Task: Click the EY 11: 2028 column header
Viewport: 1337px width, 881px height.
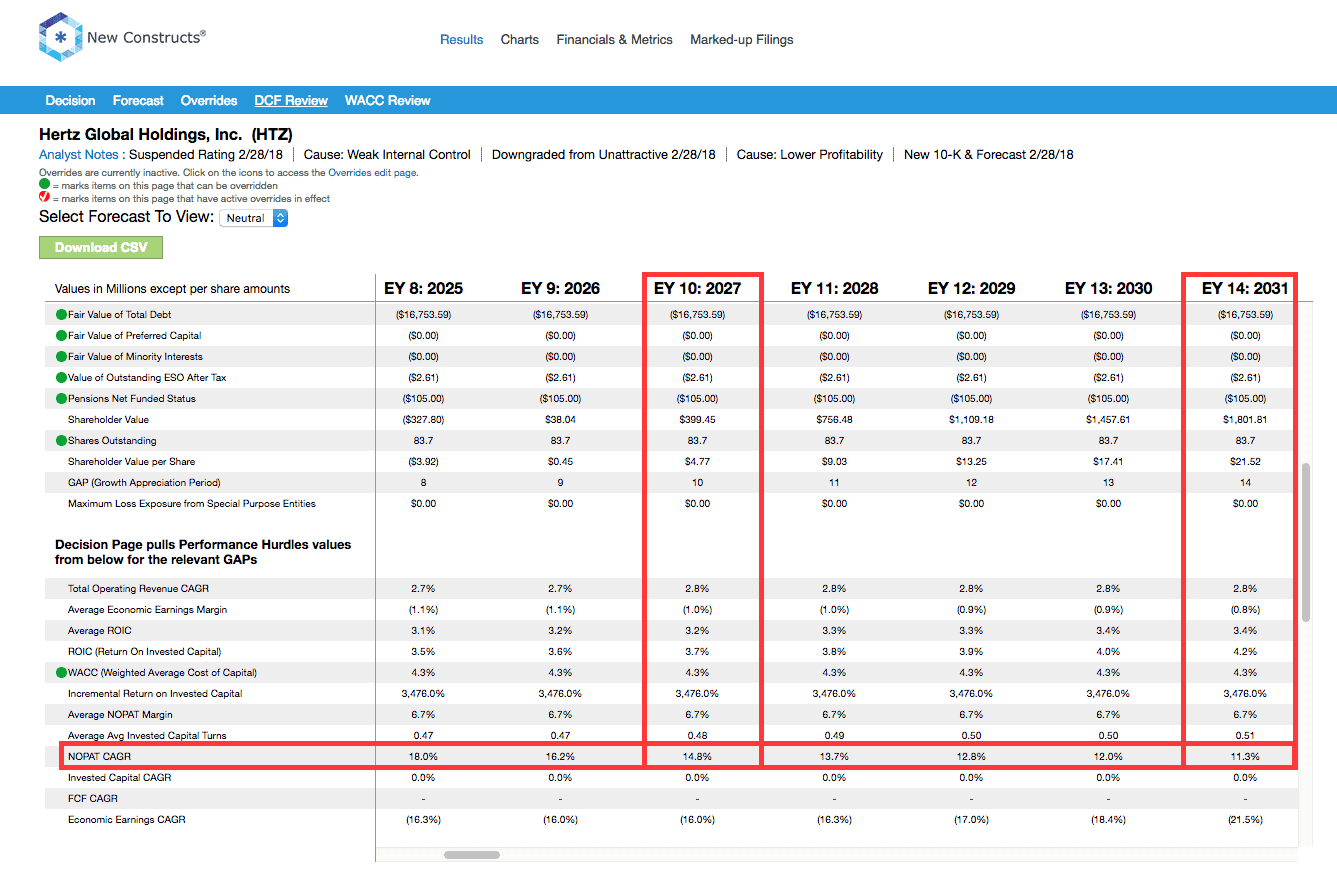Action: click(x=834, y=288)
